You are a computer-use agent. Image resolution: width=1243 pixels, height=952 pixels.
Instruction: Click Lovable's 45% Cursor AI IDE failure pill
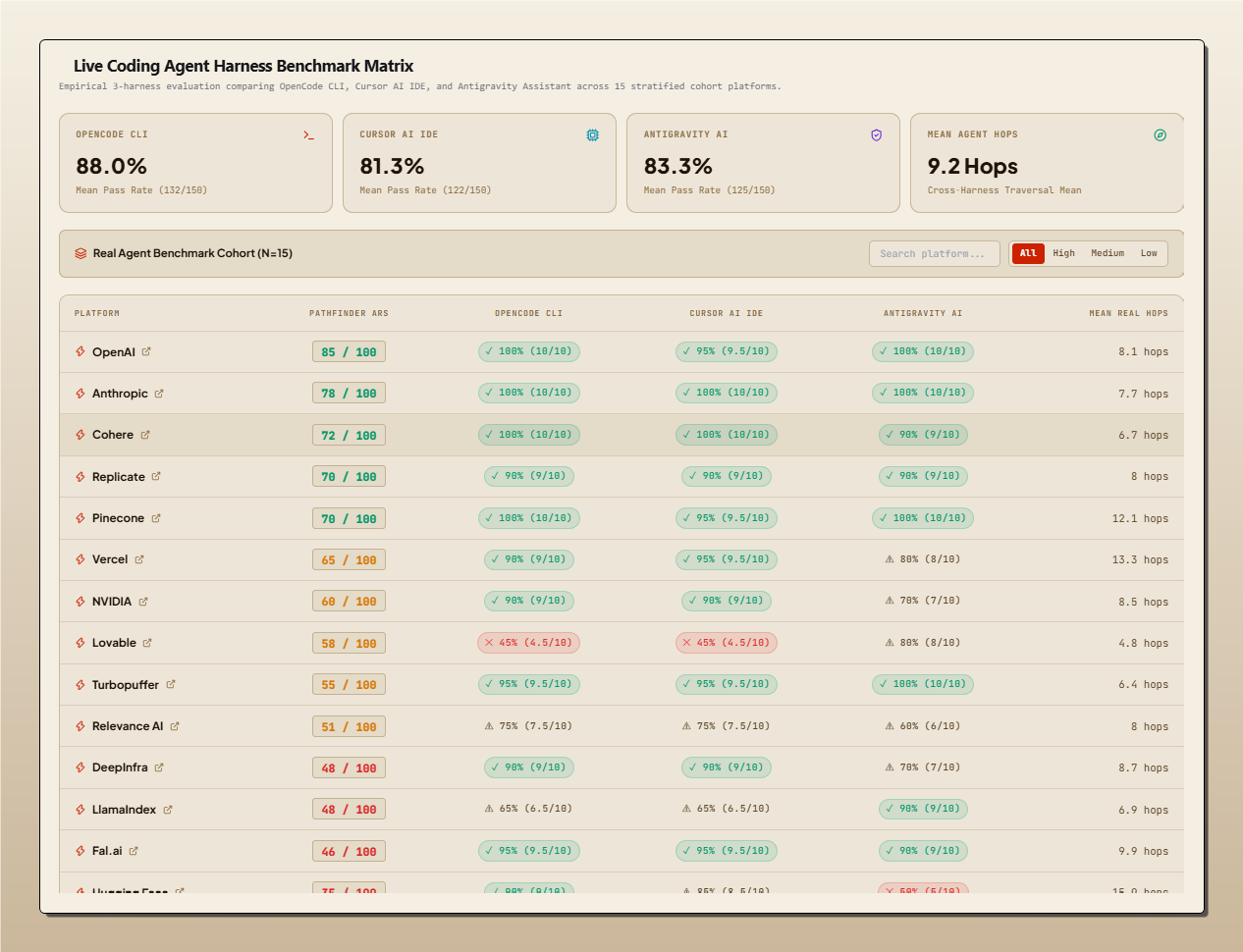[x=726, y=643]
